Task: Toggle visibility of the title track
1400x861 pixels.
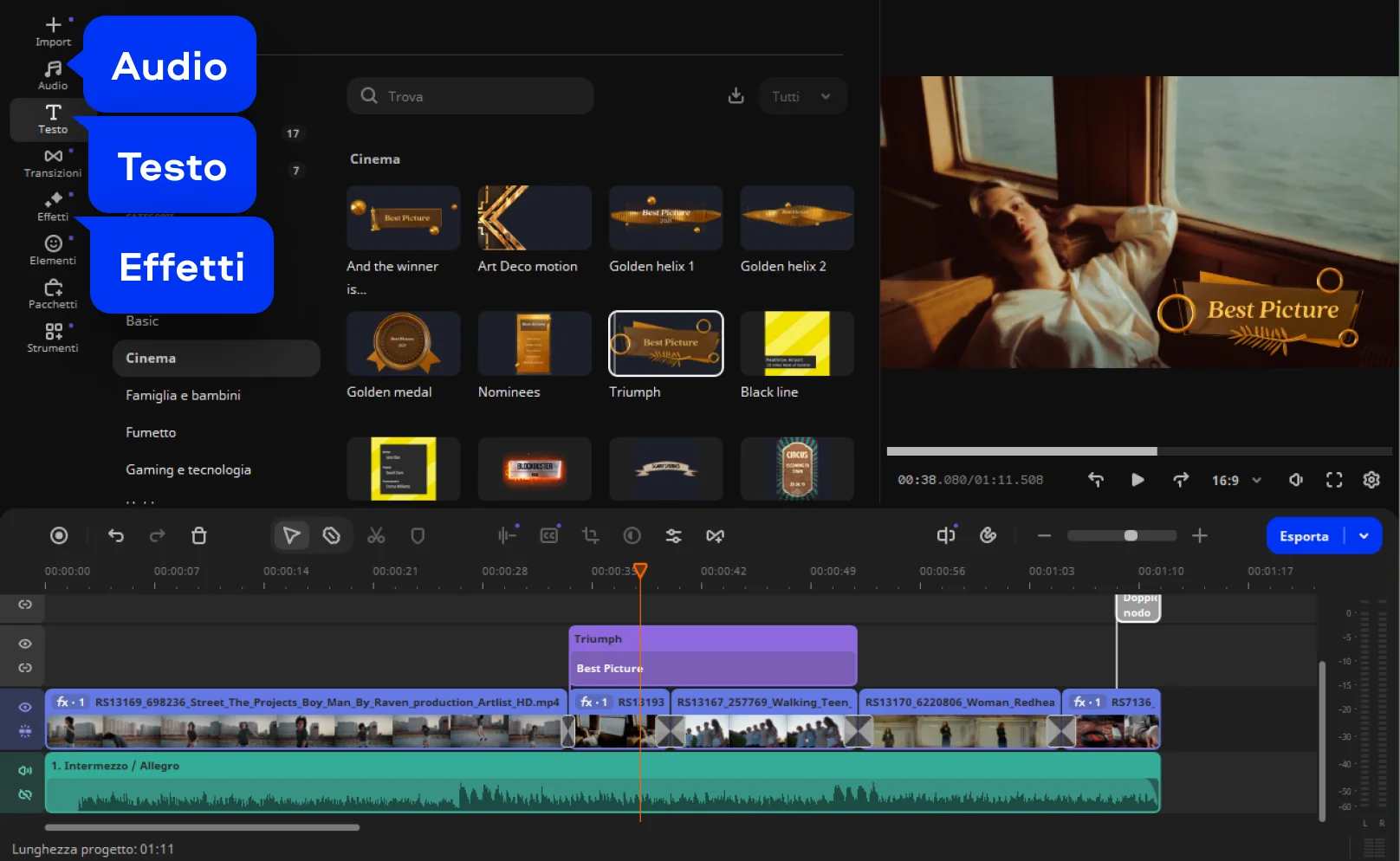Action: coord(25,644)
